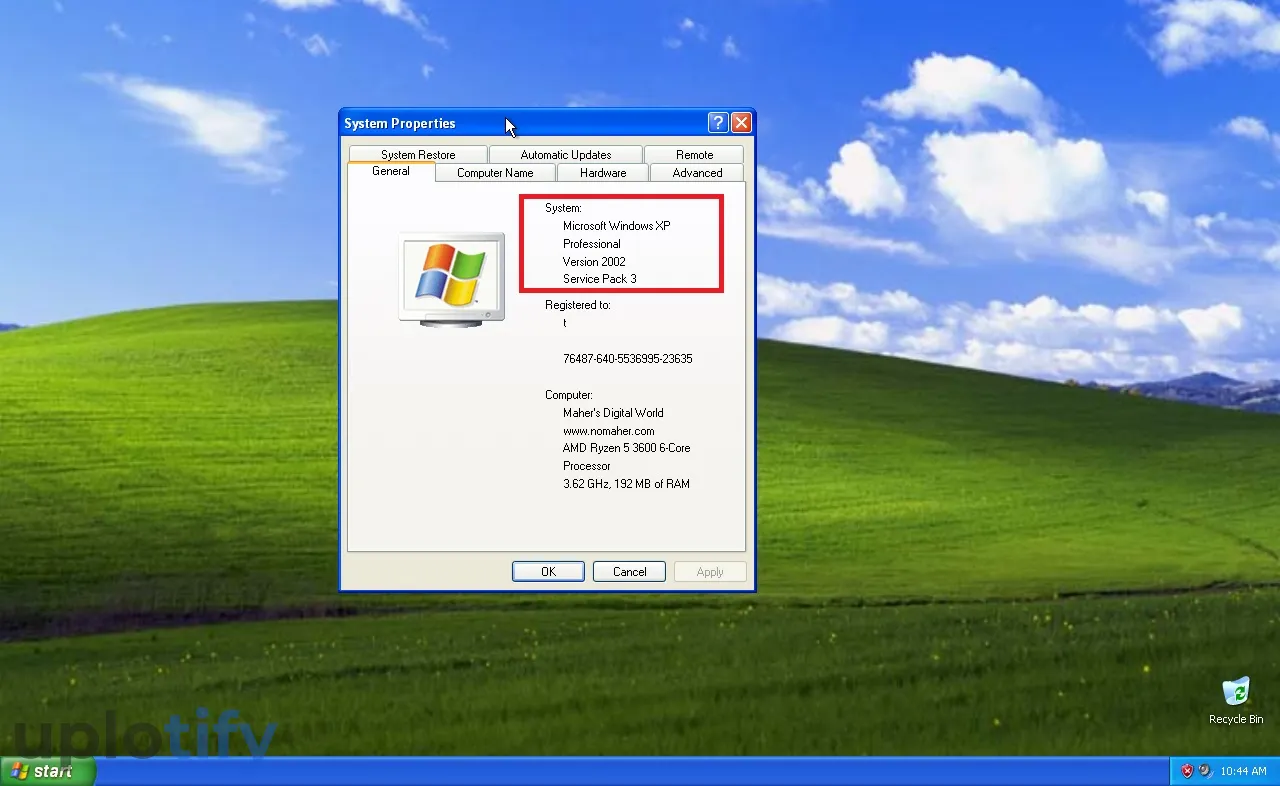The height and width of the screenshot is (786, 1280).
Task: Click the tray icon beside the clock
Action: (1206, 771)
